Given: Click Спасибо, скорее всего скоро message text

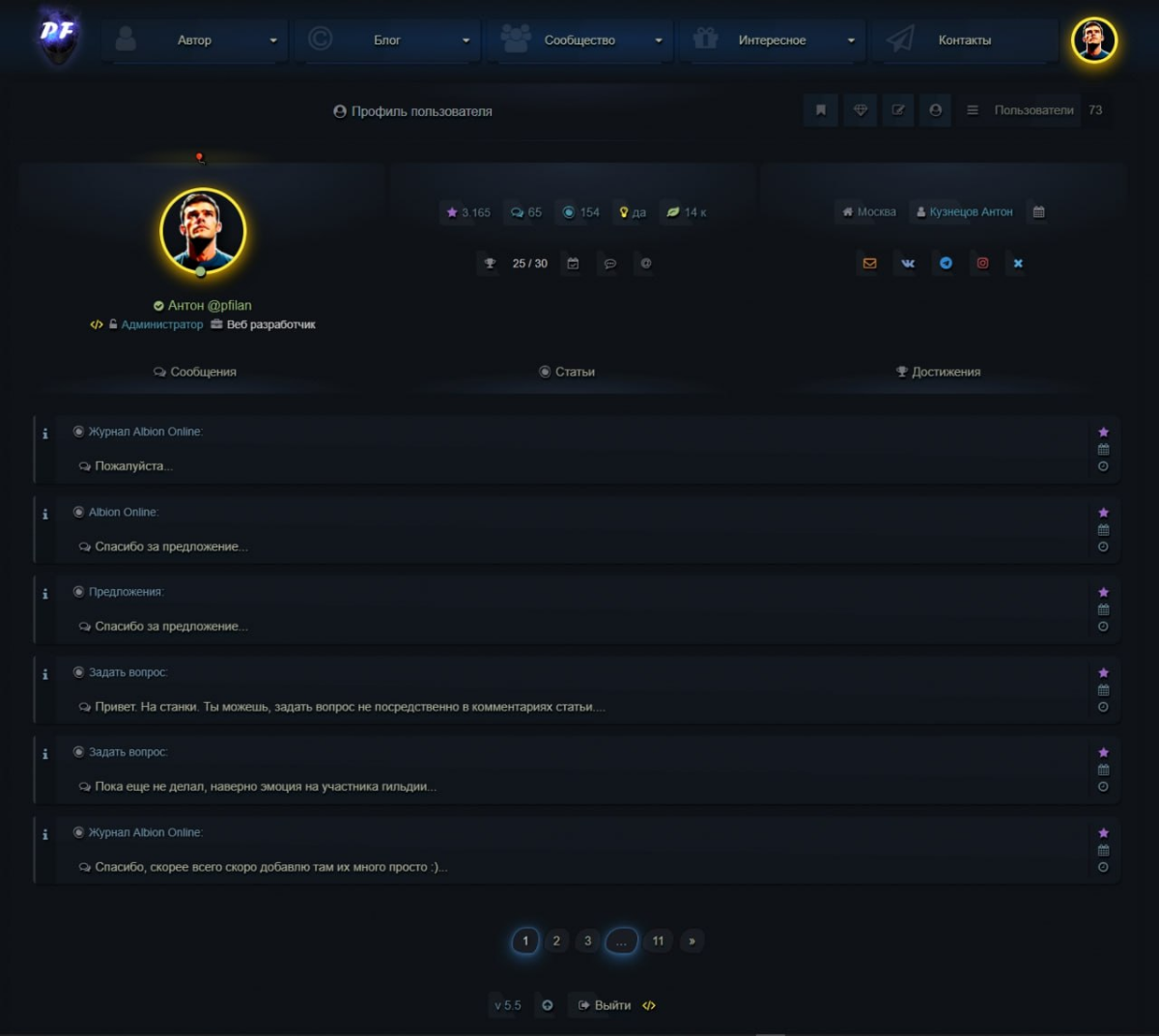Looking at the screenshot, I should click(271, 867).
